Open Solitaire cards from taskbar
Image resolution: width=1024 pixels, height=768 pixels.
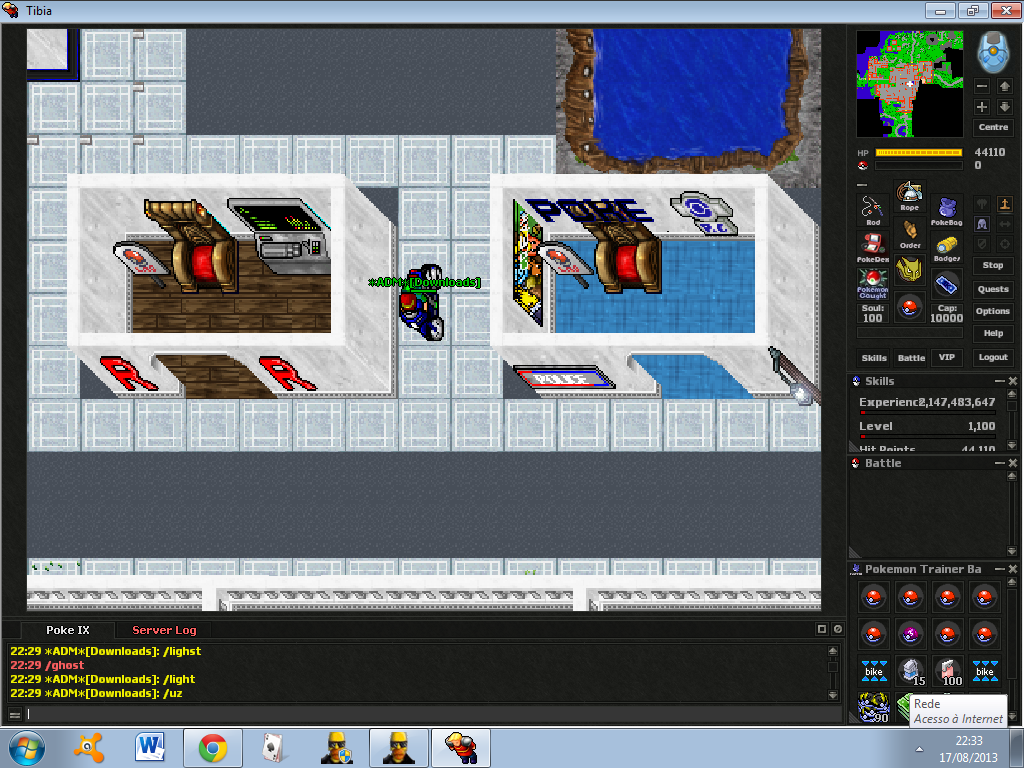(x=274, y=748)
